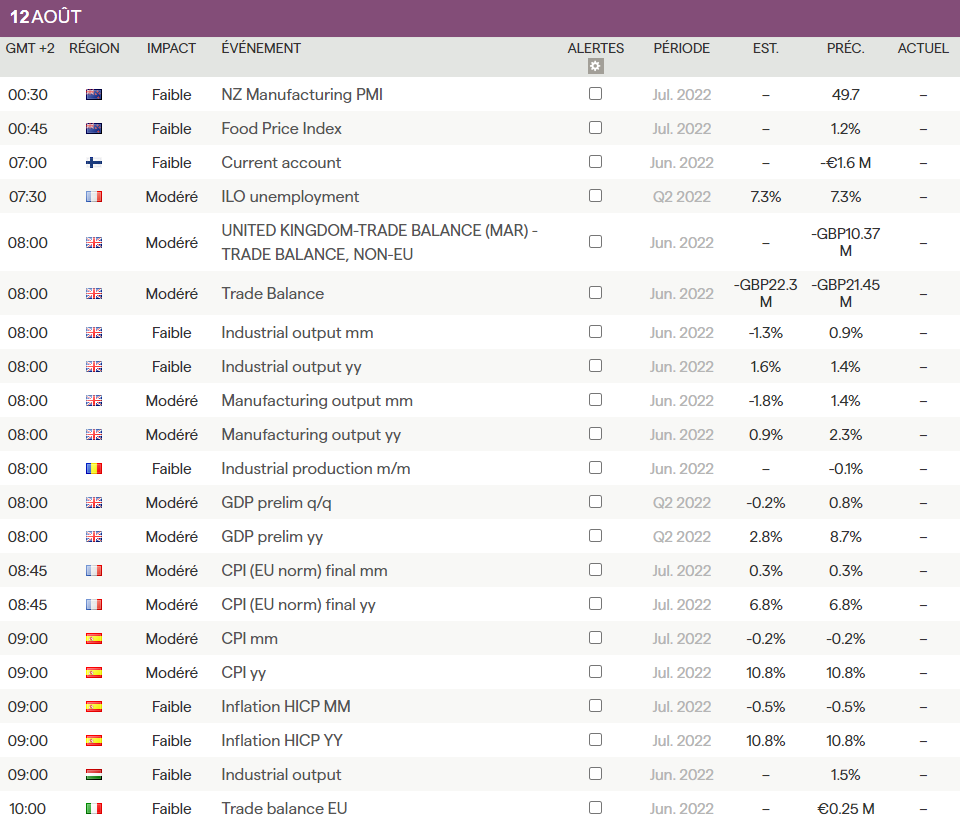Click the ALERTES column header
The height and width of the screenshot is (825, 960).
pos(596,48)
